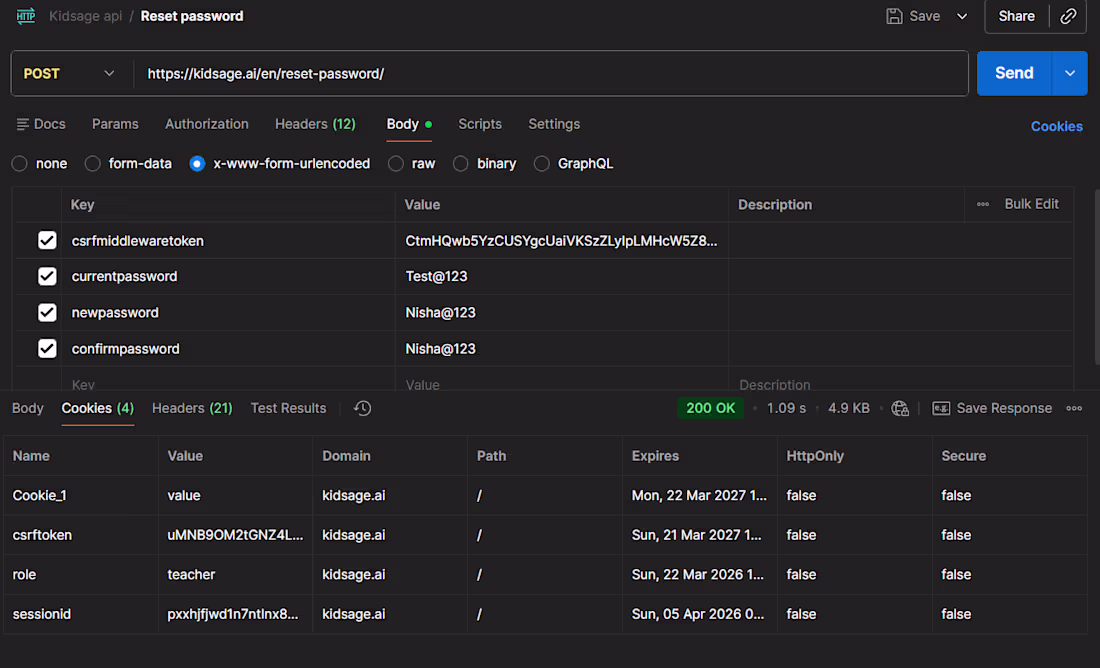Click the newpassword Nisha@123 value cell
The width and height of the screenshot is (1100, 668).
562,312
